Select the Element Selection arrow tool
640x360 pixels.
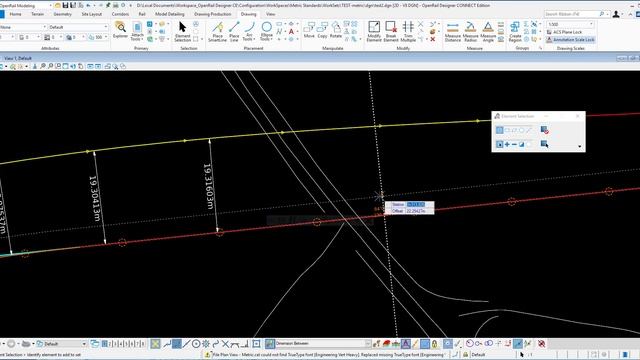pyautogui.click(x=182, y=31)
